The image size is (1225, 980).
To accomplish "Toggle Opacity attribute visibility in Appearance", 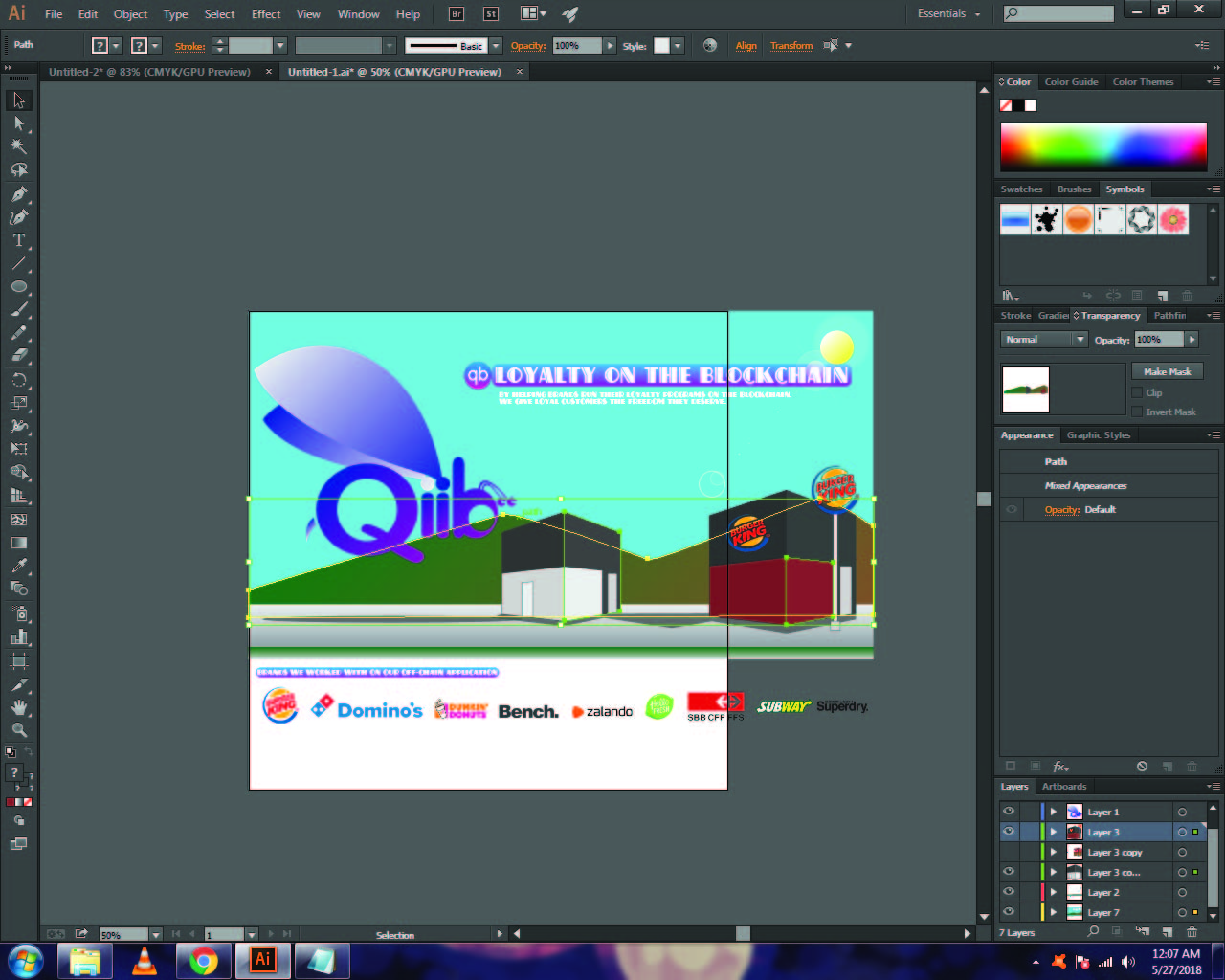I will pos(1011,509).
